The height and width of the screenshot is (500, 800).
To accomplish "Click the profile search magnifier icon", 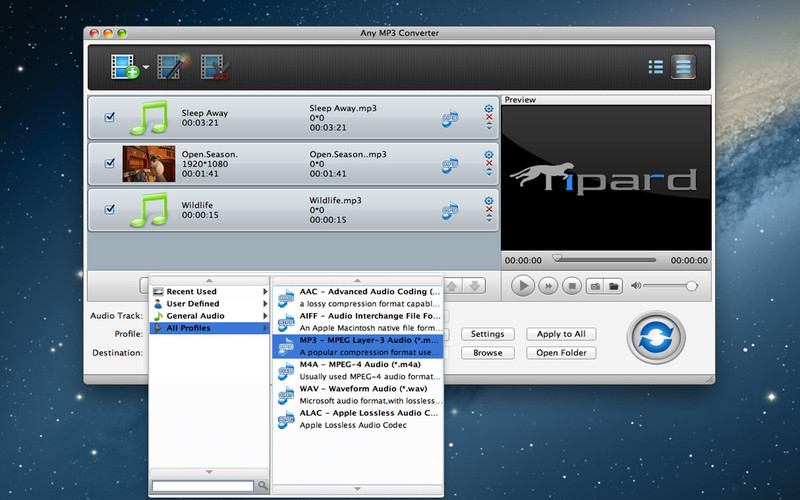I will (262, 486).
